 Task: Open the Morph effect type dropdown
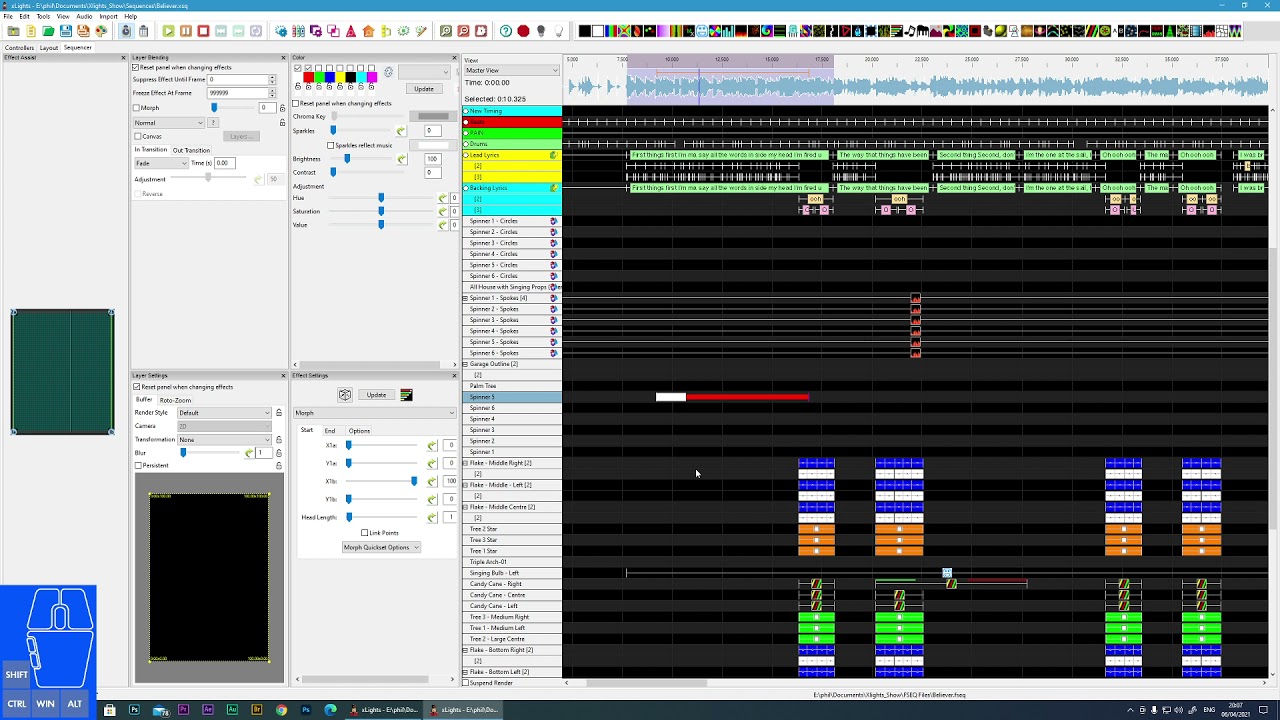(374, 413)
